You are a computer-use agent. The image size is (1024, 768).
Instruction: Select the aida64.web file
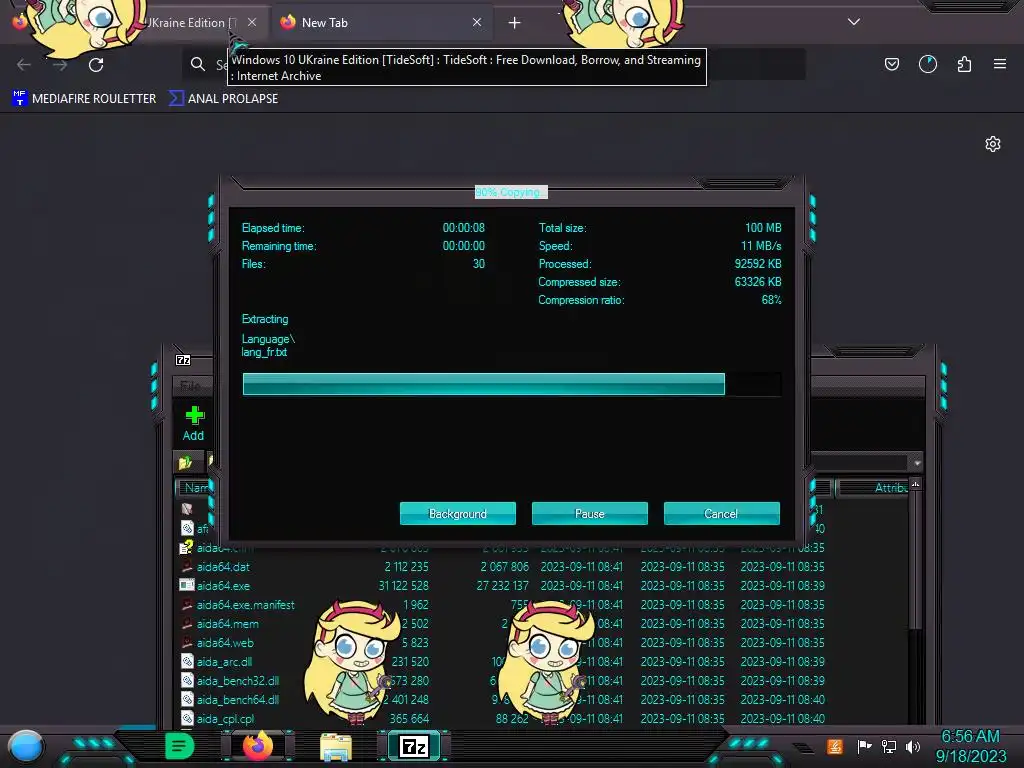point(225,643)
